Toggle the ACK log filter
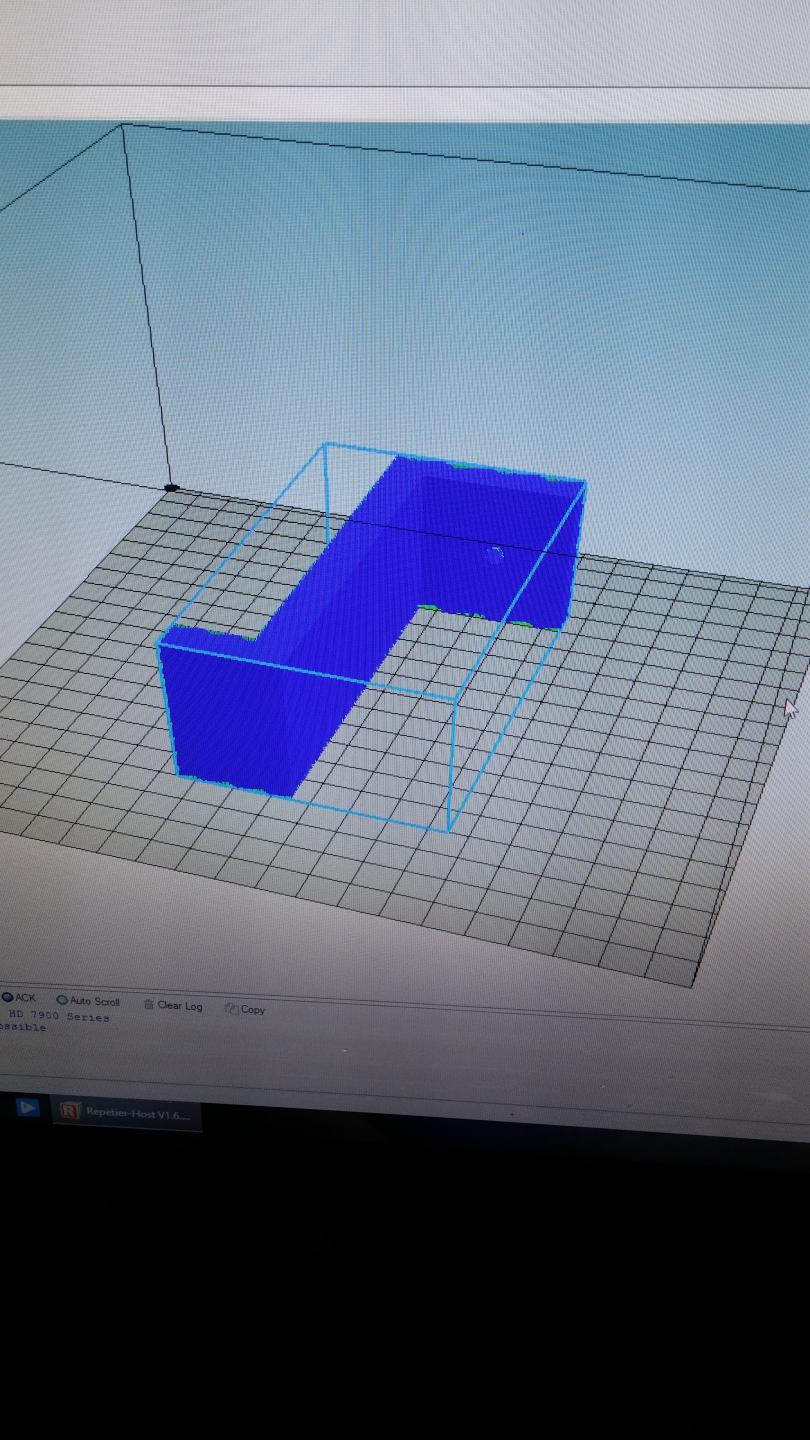 click(x=19, y=997)
